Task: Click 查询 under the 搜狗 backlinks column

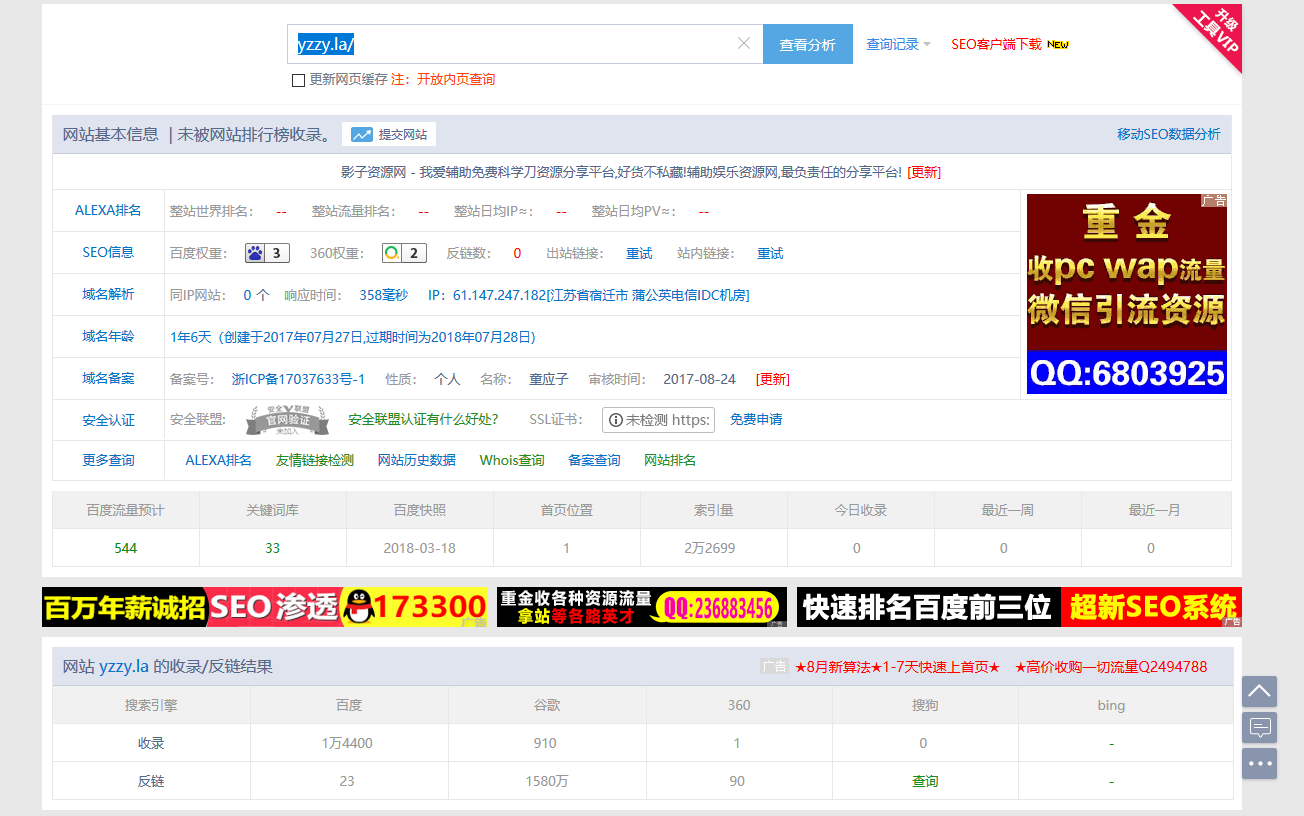Action: click(x=924, y=781)
